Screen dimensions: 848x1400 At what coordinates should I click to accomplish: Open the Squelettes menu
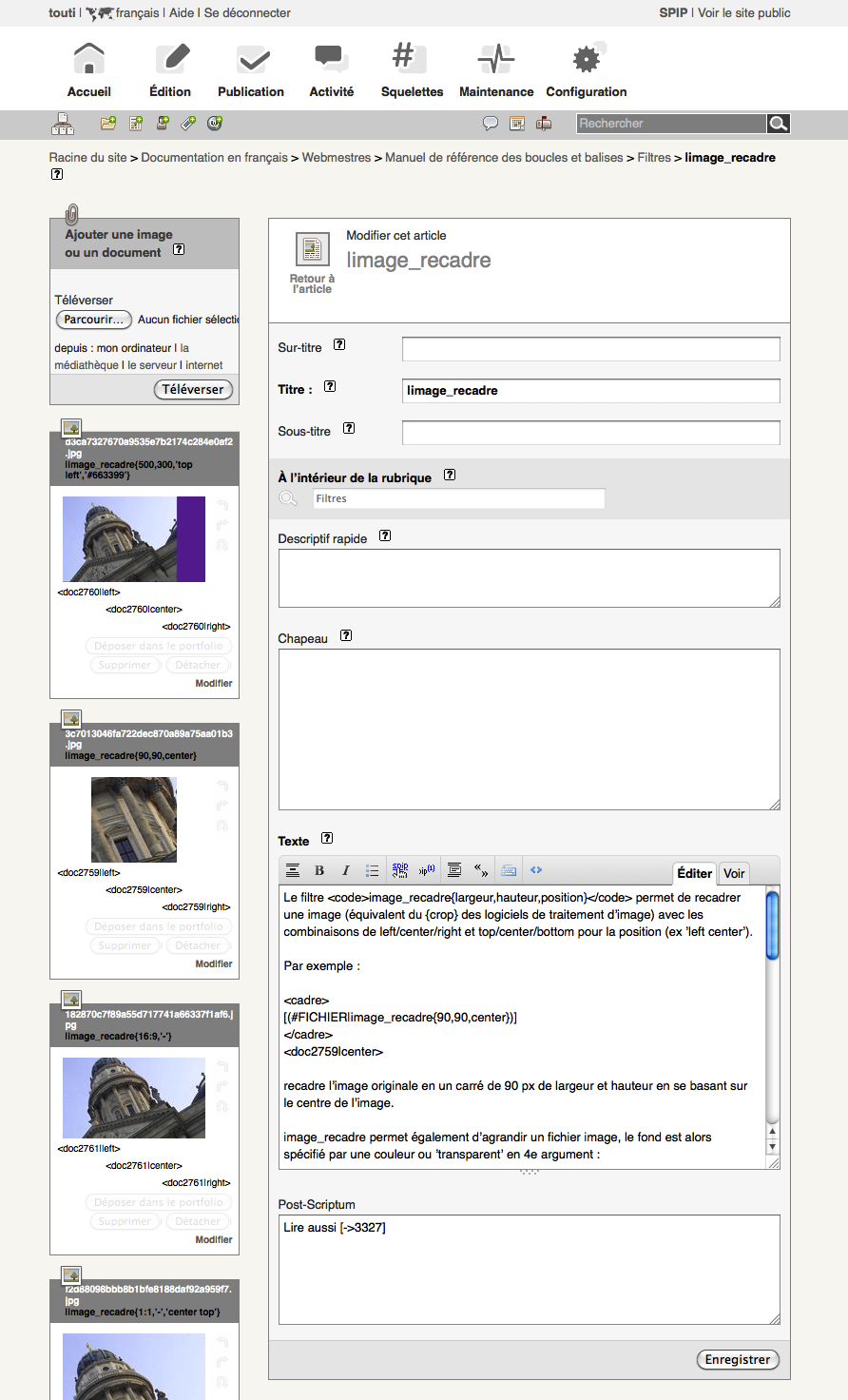pyautogui.click(x=412, y=71)
